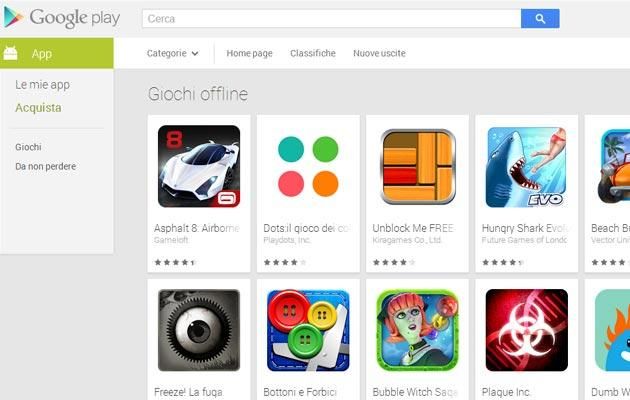Click the Google Play logo

[62, 18]
